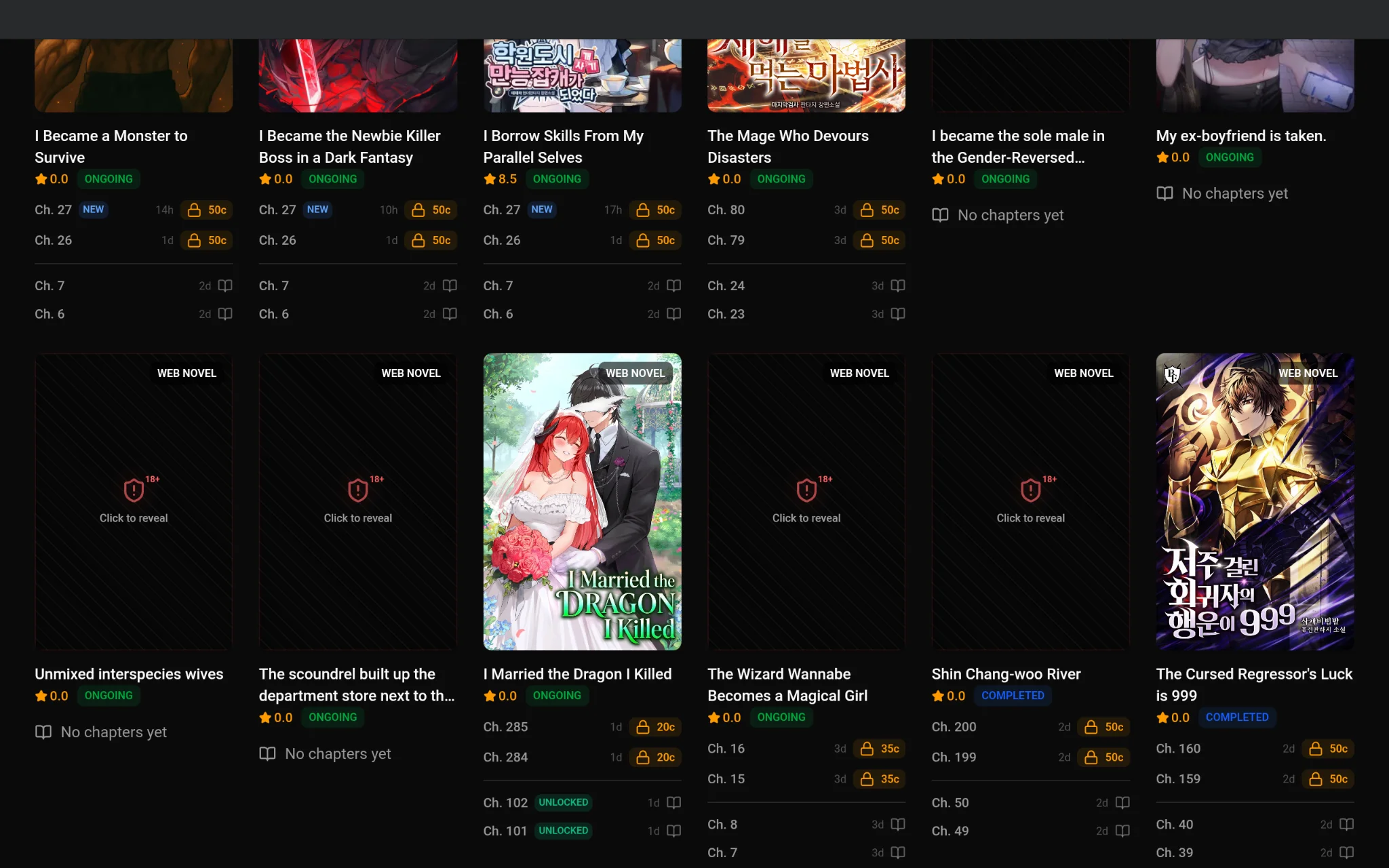1389x868 pixels.
Task: Open I became the sole male Gender-Reversed title
Action: pos(1018,146)
